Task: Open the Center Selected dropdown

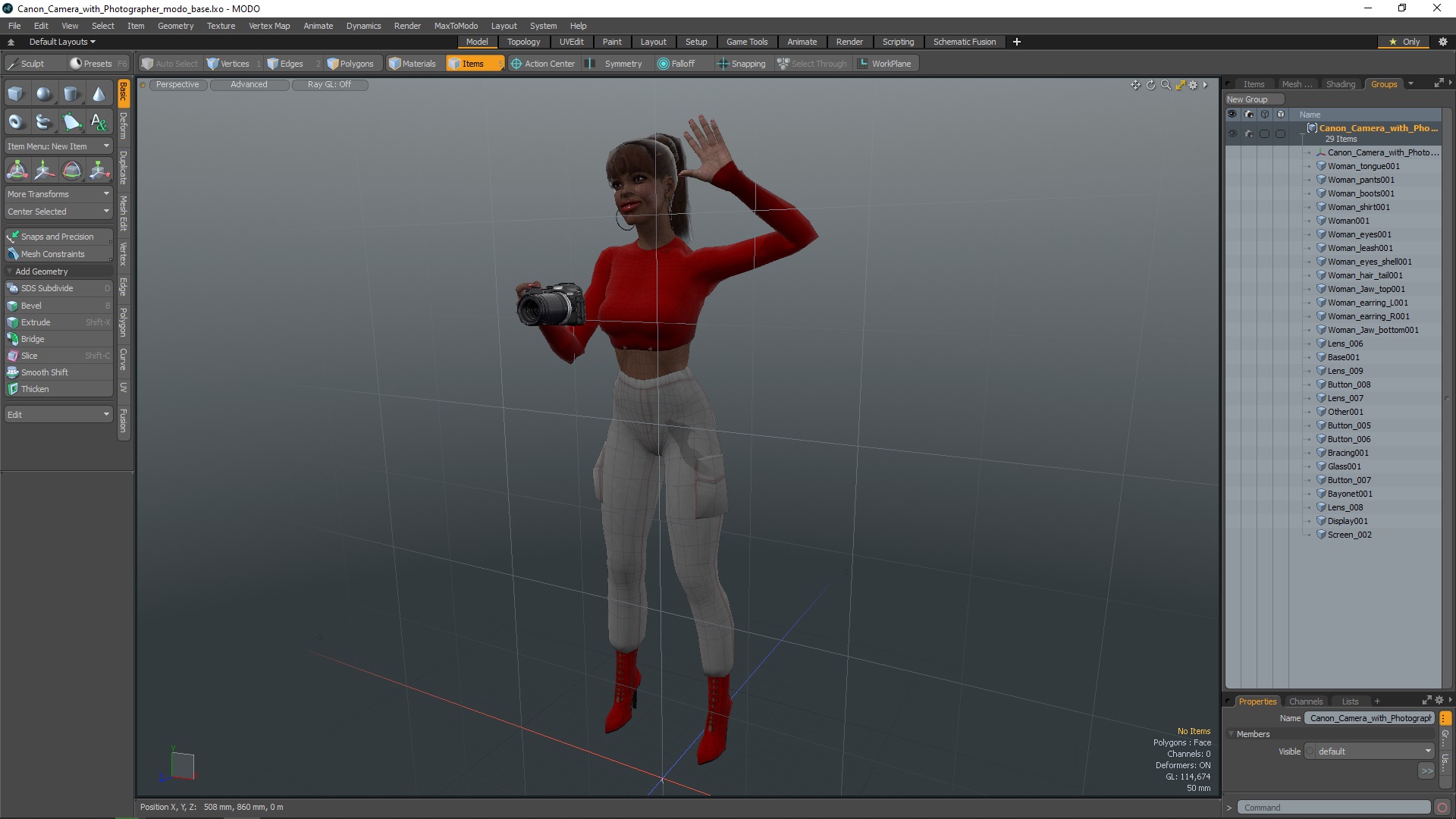Action: click(x=58, y=212)
